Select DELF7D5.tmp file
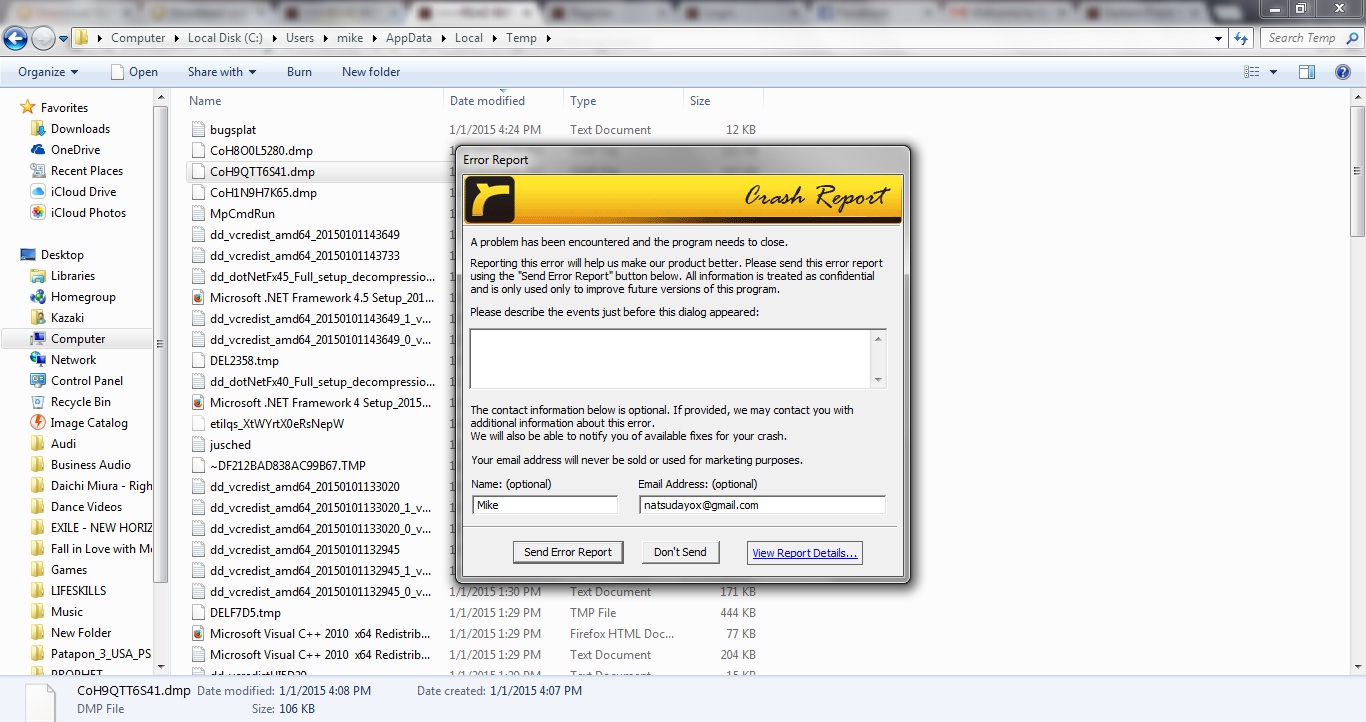This screenshot has width=1366, height=722. pyautogui.click(x=245, y=613)
